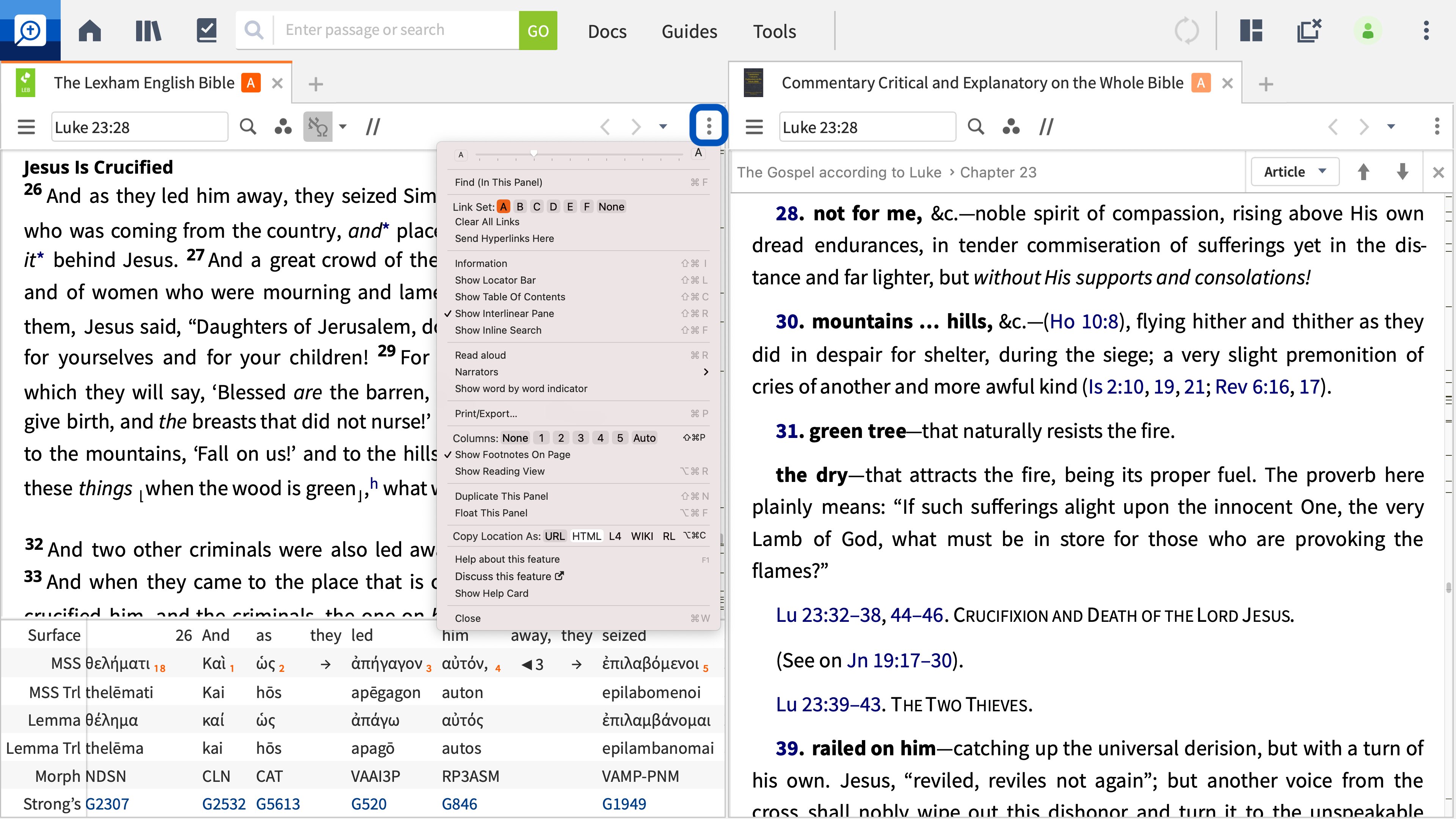Open the Home page icon
Viewport: 1456px width, 819px height.
pos(90,30)
